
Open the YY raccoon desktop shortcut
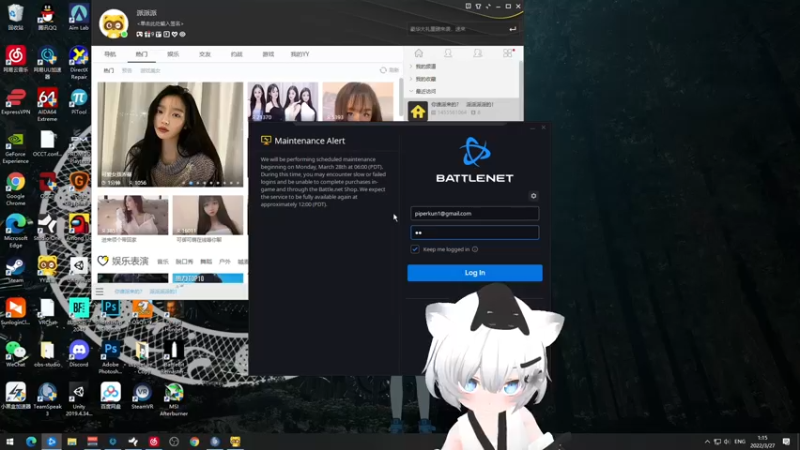coord(47,270)
